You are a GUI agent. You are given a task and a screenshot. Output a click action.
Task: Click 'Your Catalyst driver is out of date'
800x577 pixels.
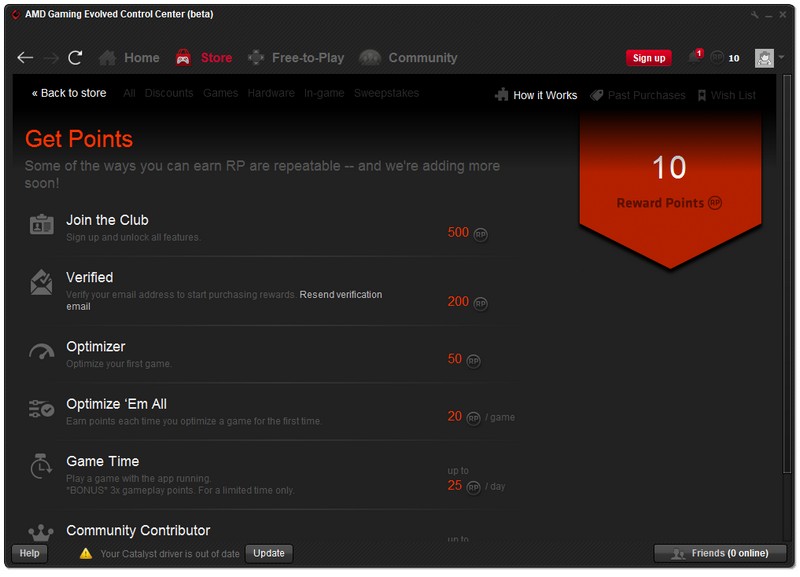pyautogui.click(x=170, y=554)
